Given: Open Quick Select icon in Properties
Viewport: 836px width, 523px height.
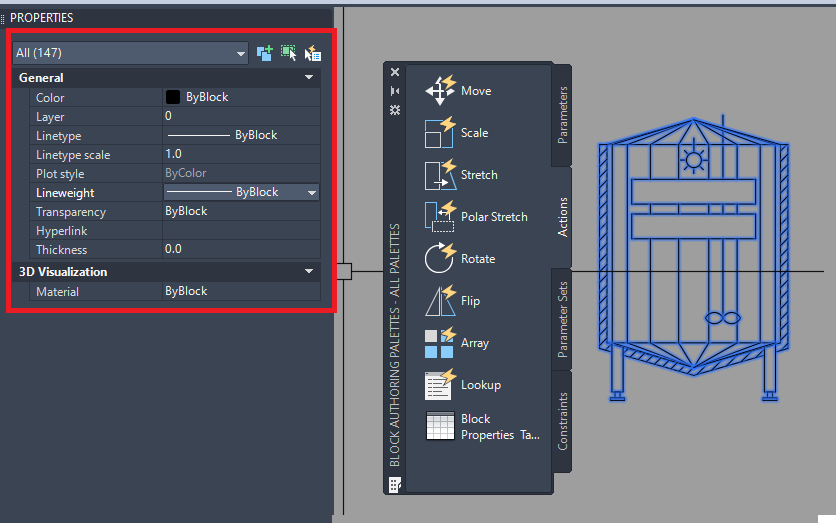Looking at the screenshot, I should pyautogui.click(x=312, y=53).
